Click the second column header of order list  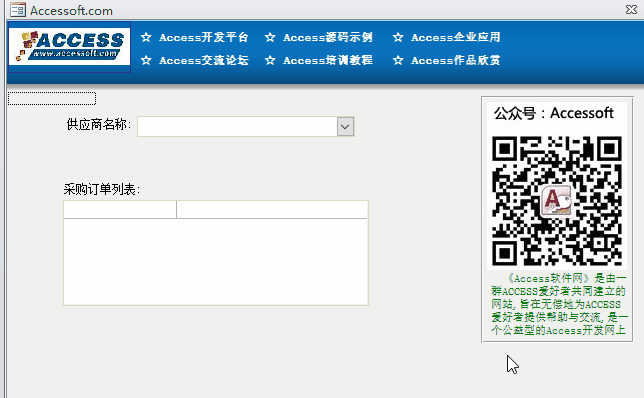(x=272, y=209)
